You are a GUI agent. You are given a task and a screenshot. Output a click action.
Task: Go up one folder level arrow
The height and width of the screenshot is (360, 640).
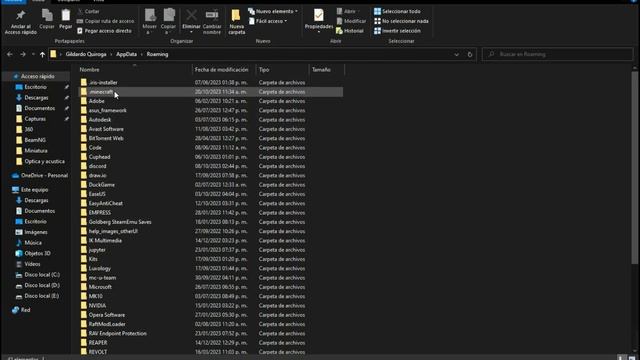pos(42,54)
